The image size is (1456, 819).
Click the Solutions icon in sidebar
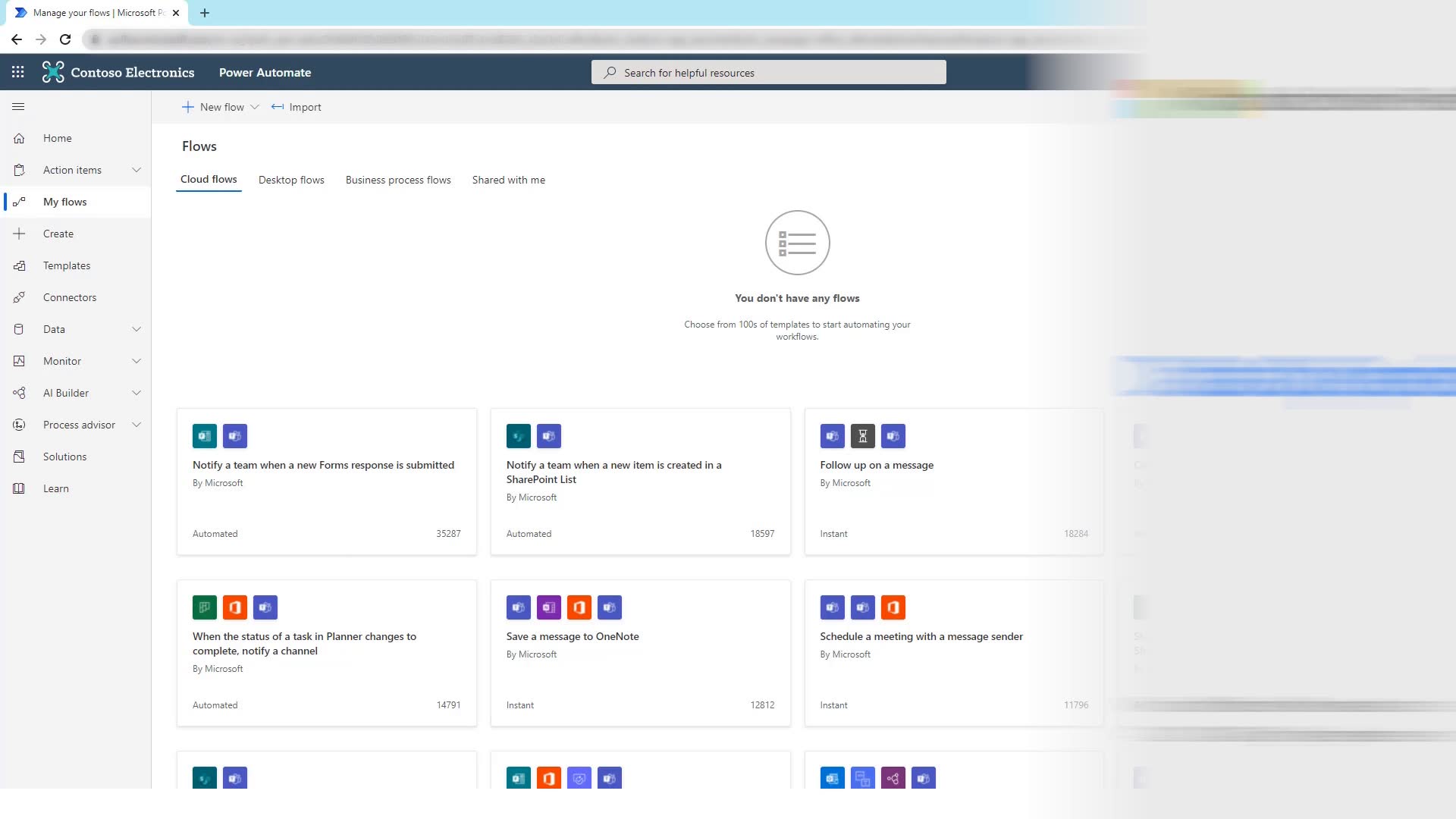coord(19,457)
